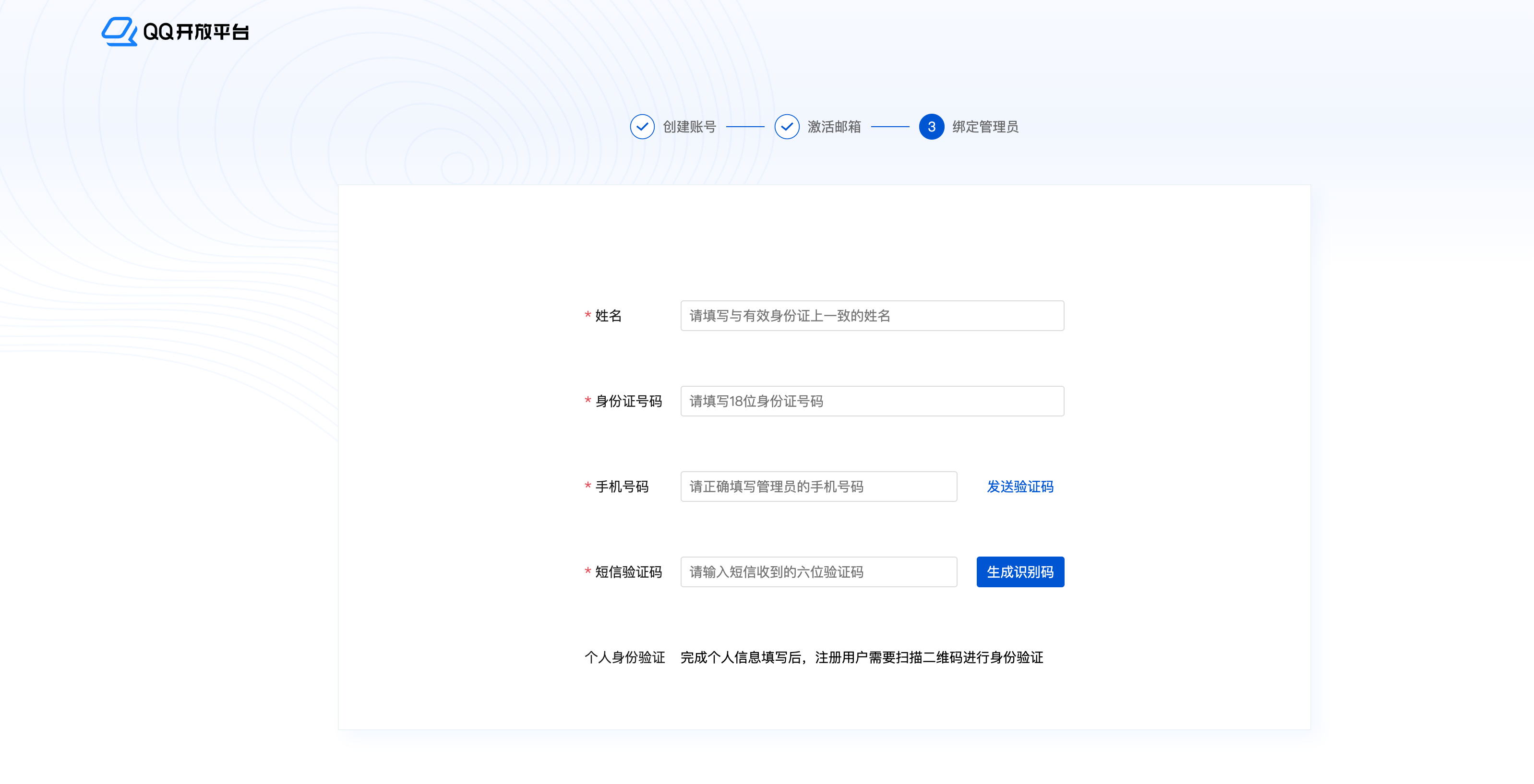Screen dimensions: 1534x784
Task: Click the 发送验证码 link
Action: point(1019,487)
